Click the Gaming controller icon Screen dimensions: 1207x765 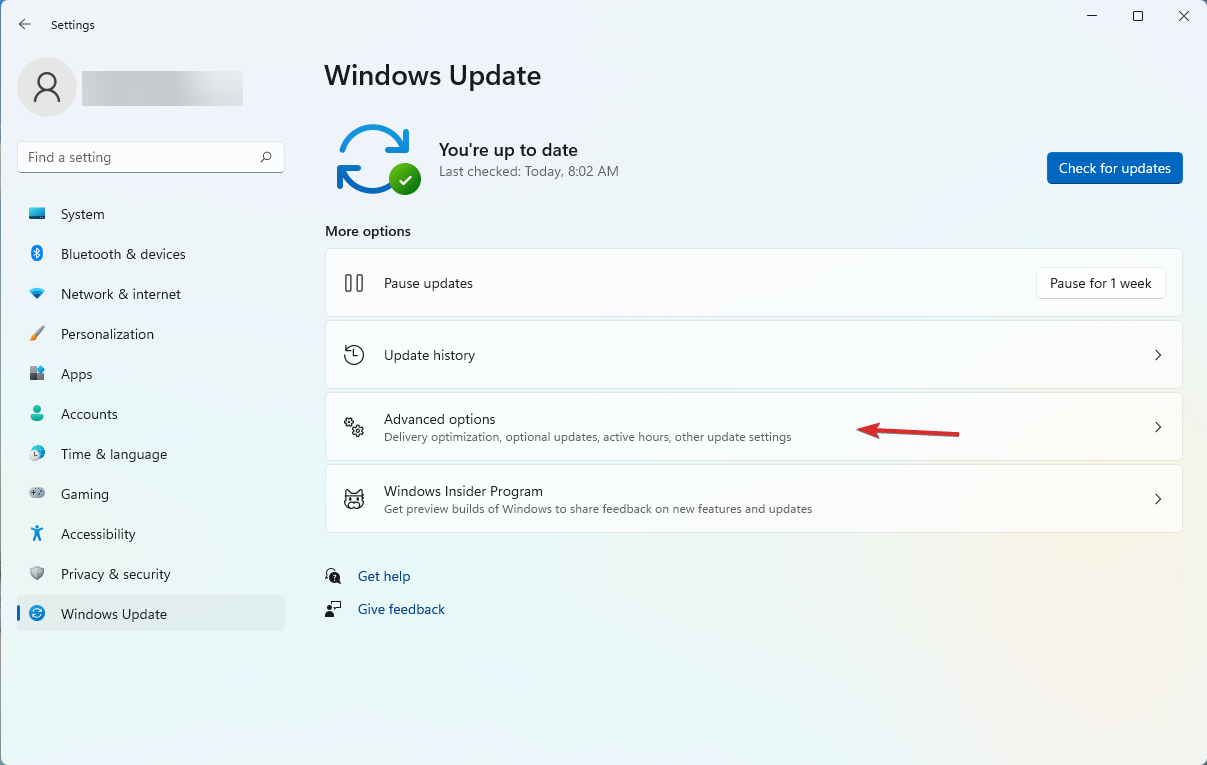[x=37, y=493]
